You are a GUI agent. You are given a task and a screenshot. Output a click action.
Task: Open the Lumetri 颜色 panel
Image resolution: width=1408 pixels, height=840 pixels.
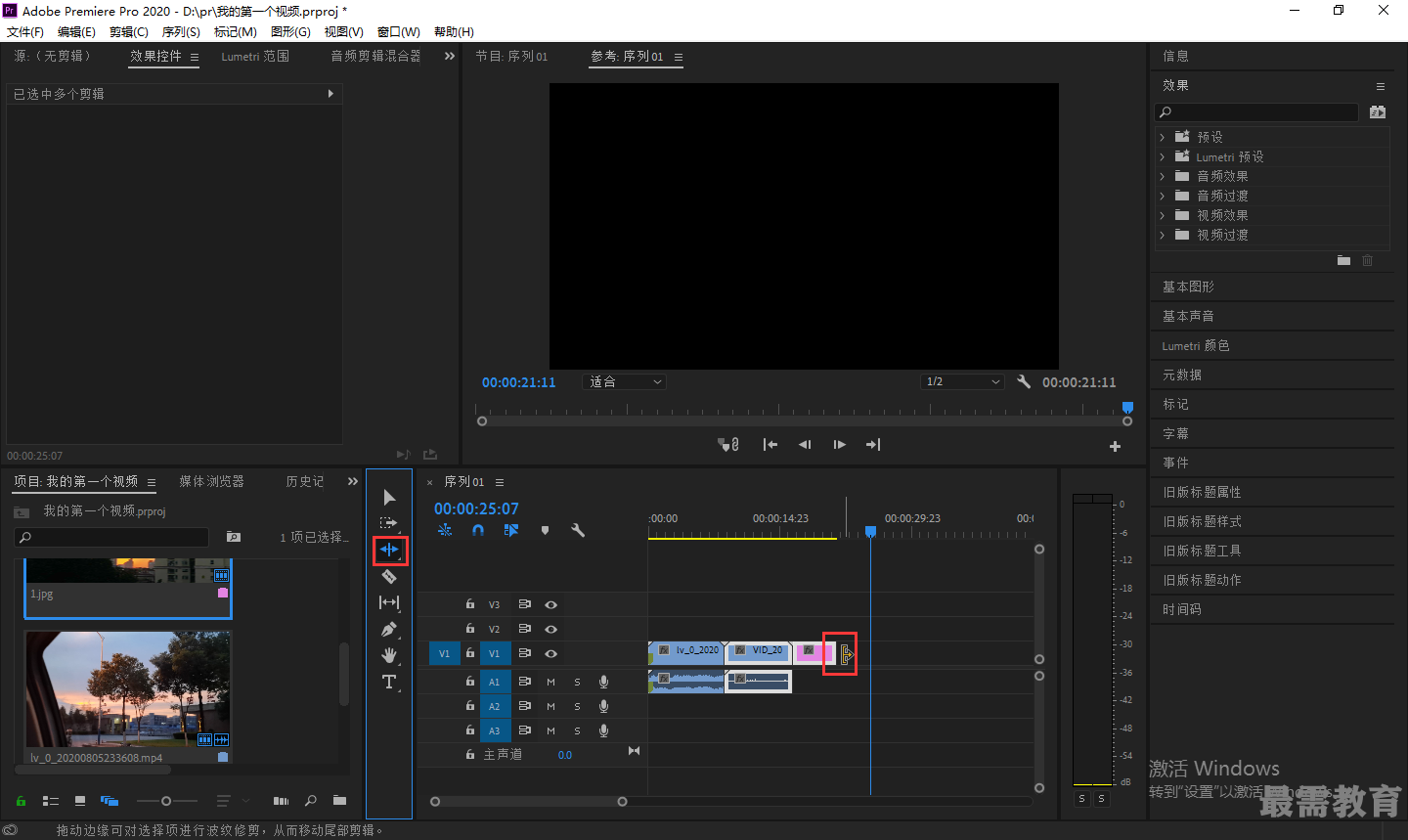click(x=1196, y=345)
